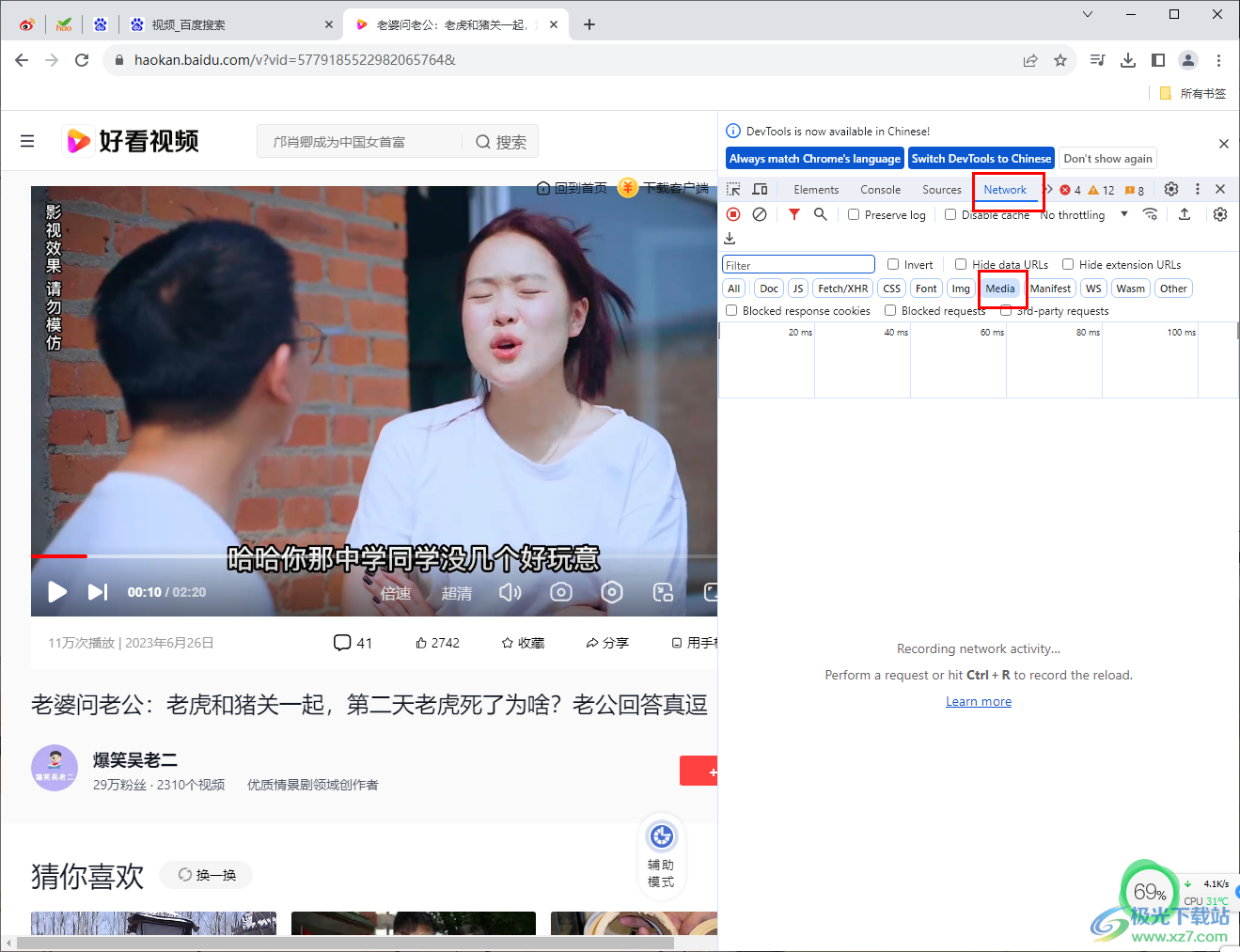Toggle the device toolbar icon in DevTools

[760, 189]
